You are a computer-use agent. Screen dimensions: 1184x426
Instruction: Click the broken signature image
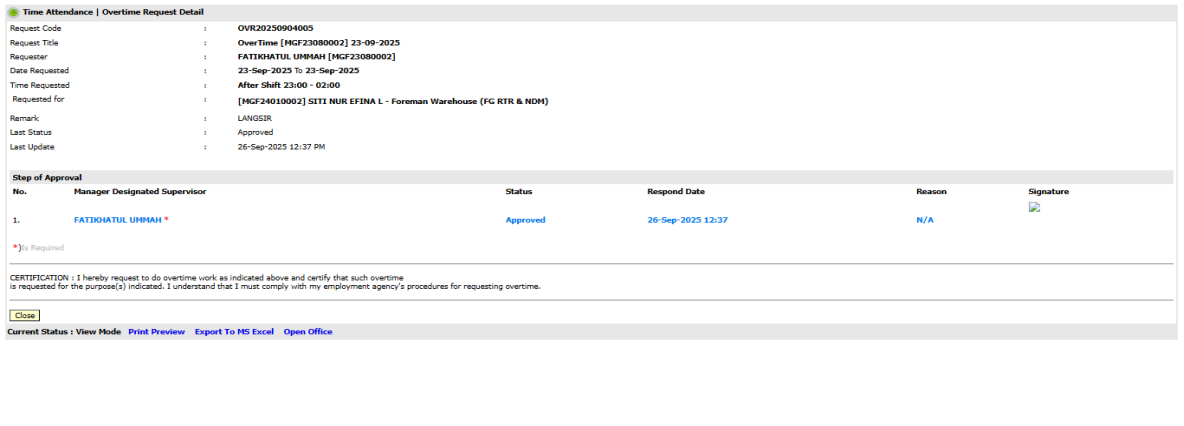(x=1035, y=208)
